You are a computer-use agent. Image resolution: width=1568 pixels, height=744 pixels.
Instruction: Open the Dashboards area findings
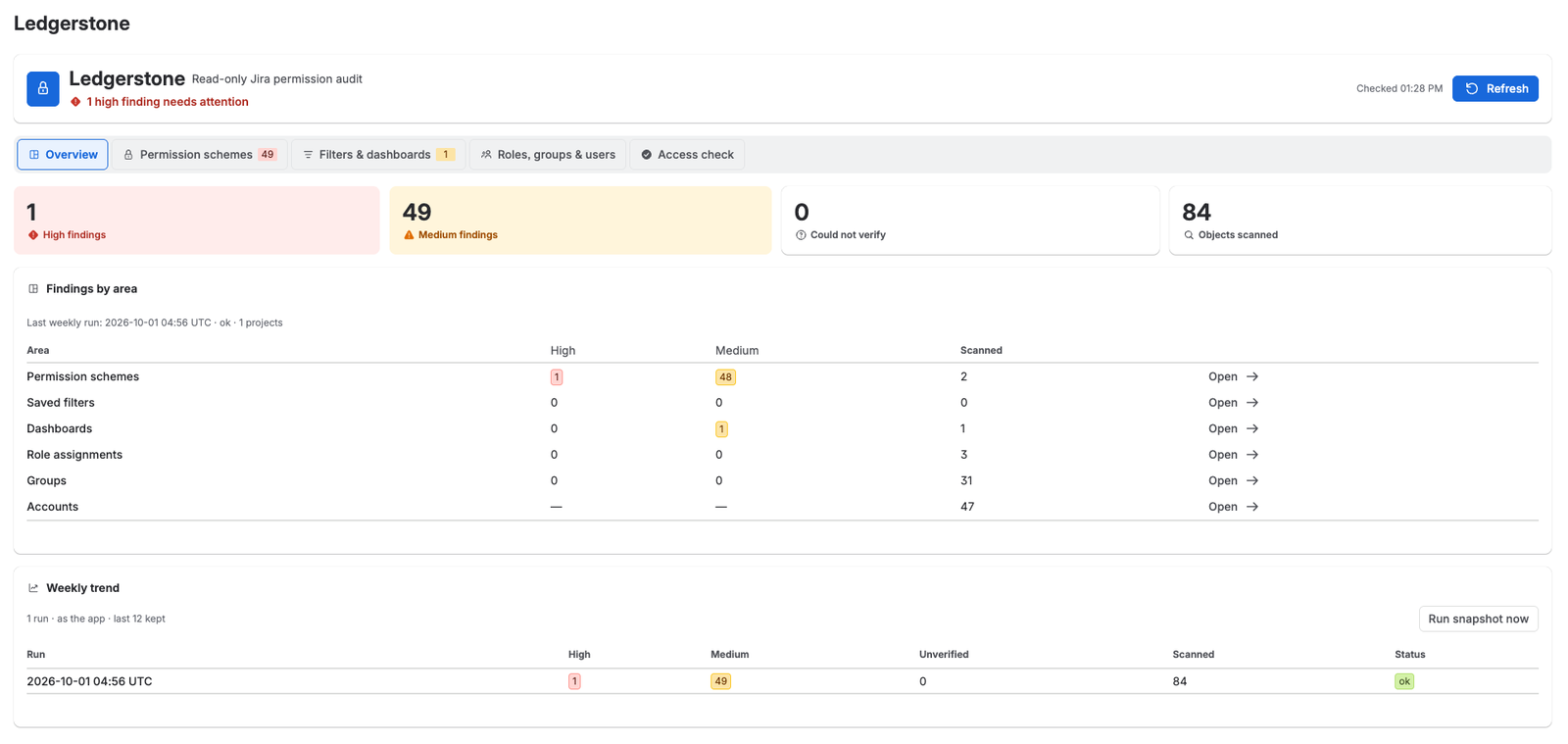[x=1233, y=428]
